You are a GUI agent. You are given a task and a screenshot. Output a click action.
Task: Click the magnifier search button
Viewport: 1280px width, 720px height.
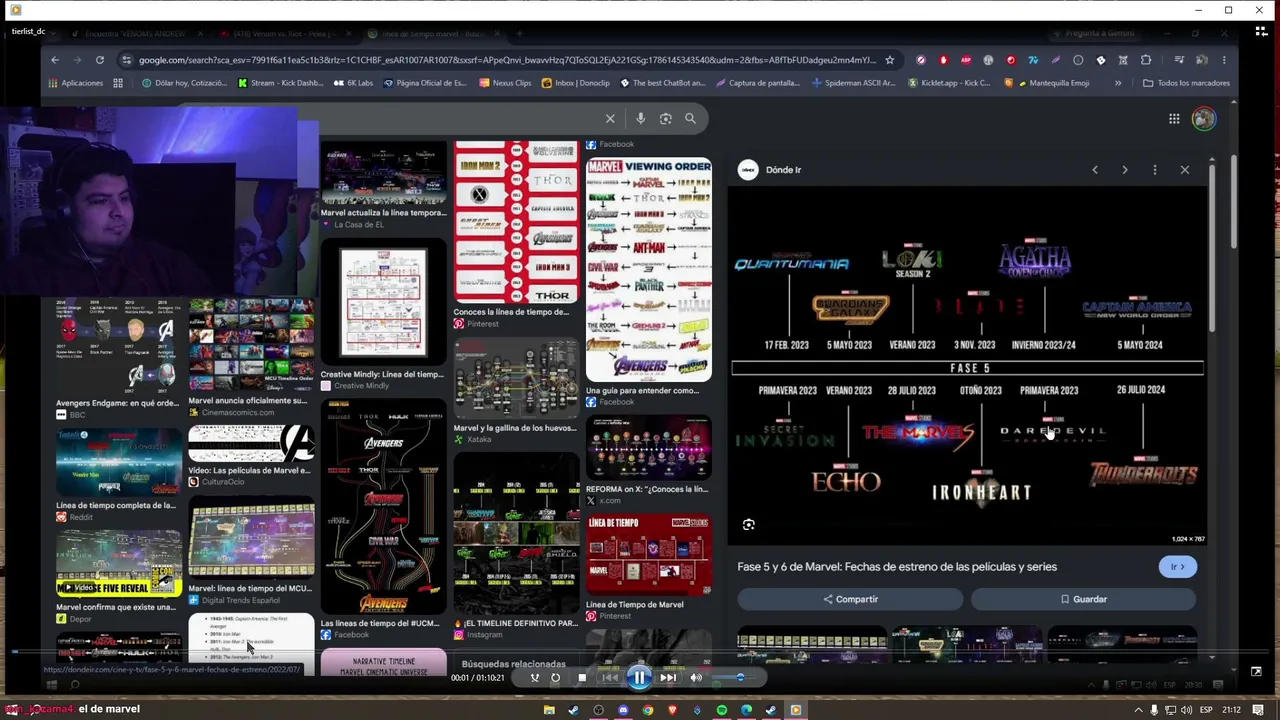pos(690,119)
